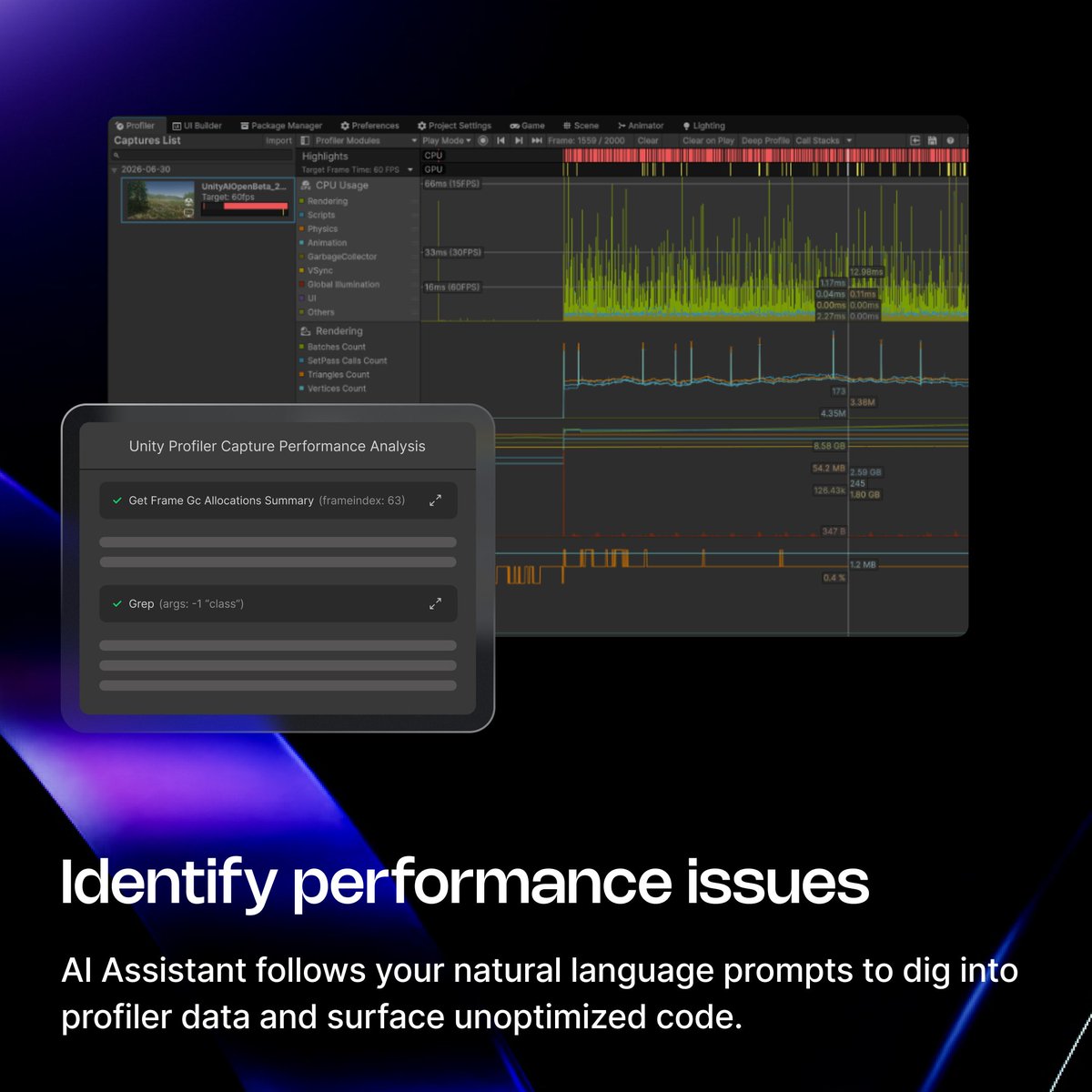The width and height of the screenshot is (1092, 1092).
Task: Click the Target: 60fps capture label
Action: click(x=228, y=197)
